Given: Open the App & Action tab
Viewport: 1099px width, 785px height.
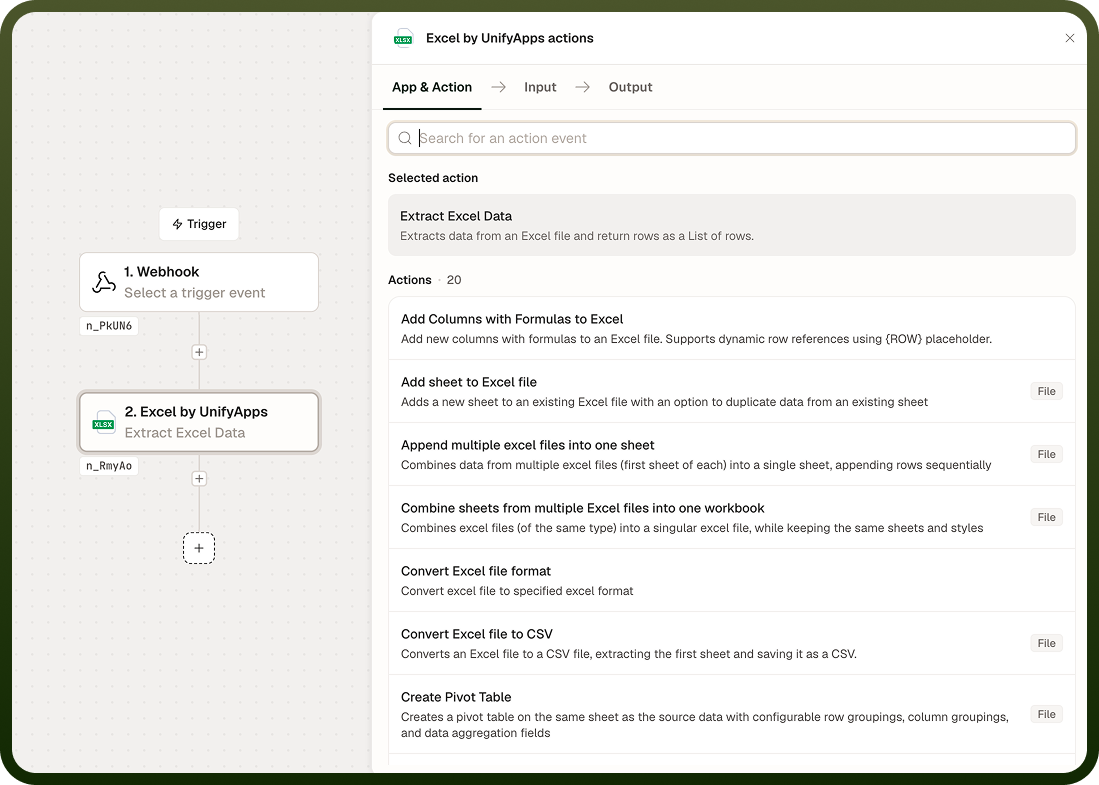Looking at the screenshot, I should (x=432, y=87).
